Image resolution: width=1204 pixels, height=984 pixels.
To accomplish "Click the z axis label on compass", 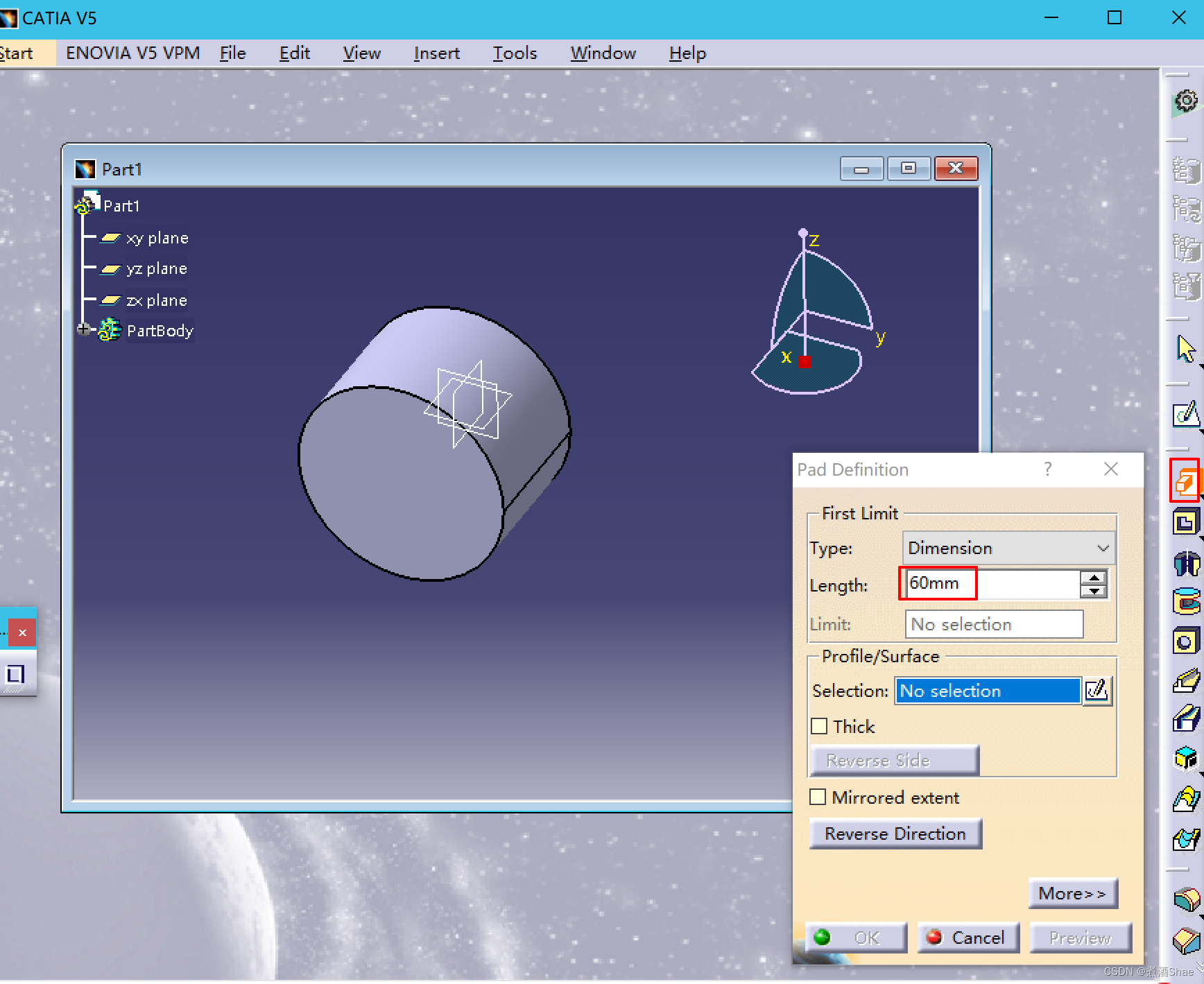I will 814,241.
